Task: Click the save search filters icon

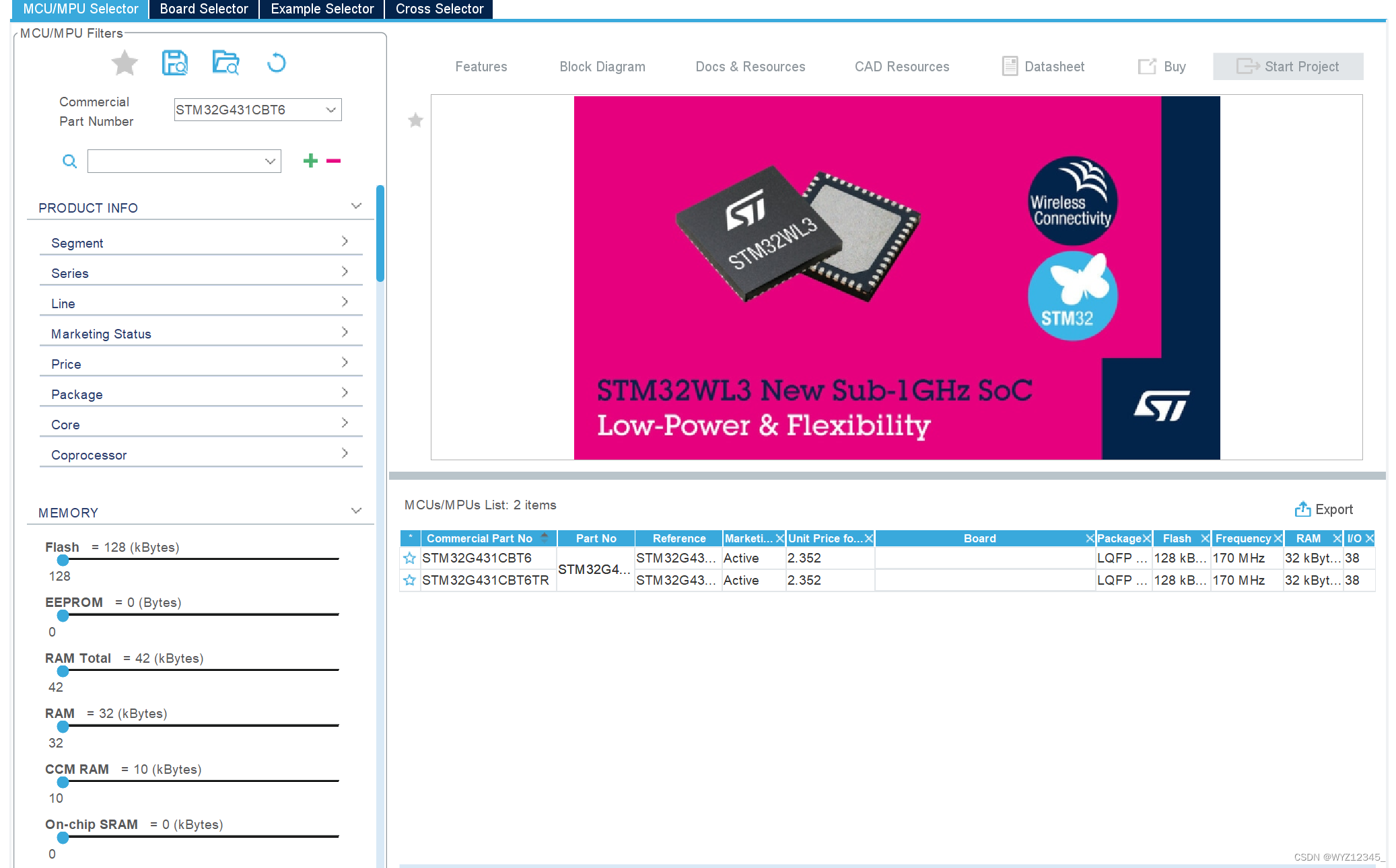Action: (175, 63)
